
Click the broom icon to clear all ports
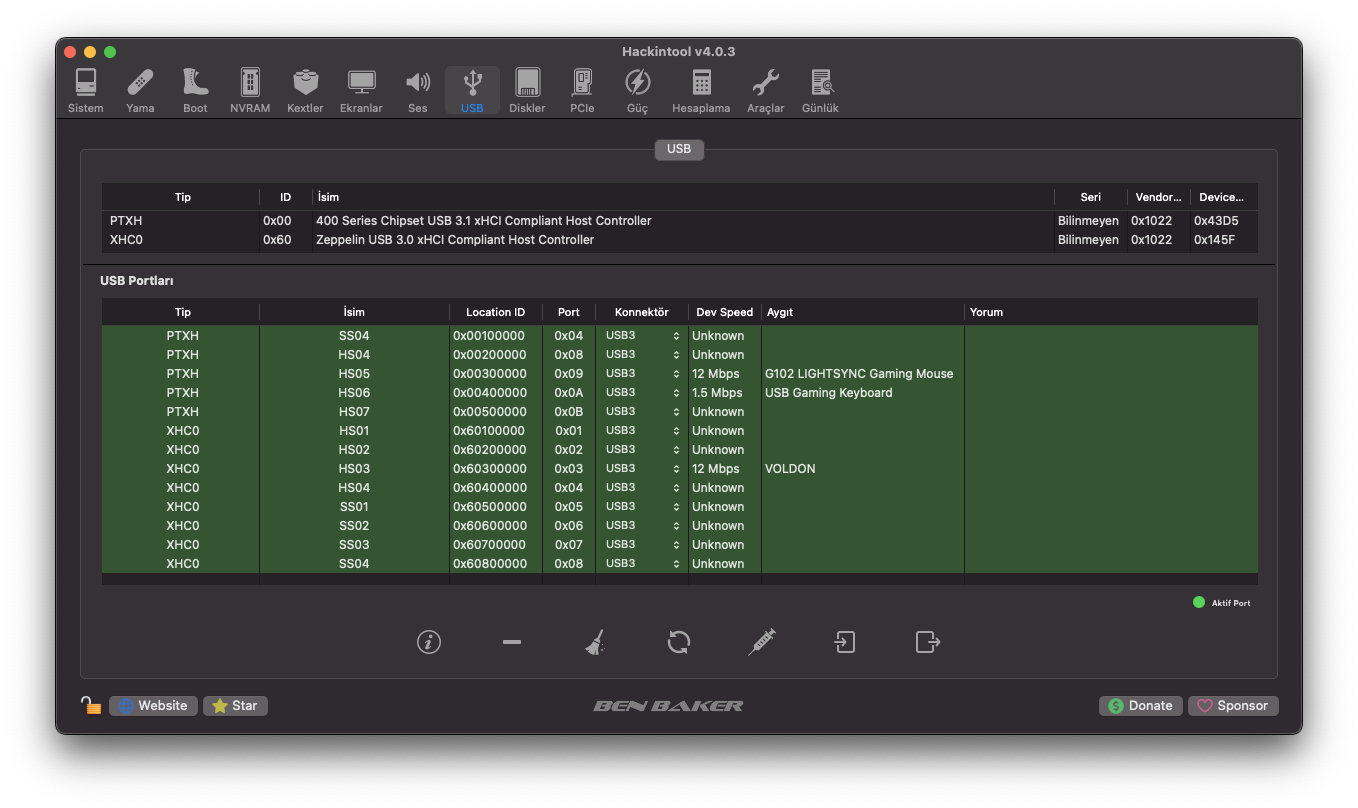click(595, 642)
